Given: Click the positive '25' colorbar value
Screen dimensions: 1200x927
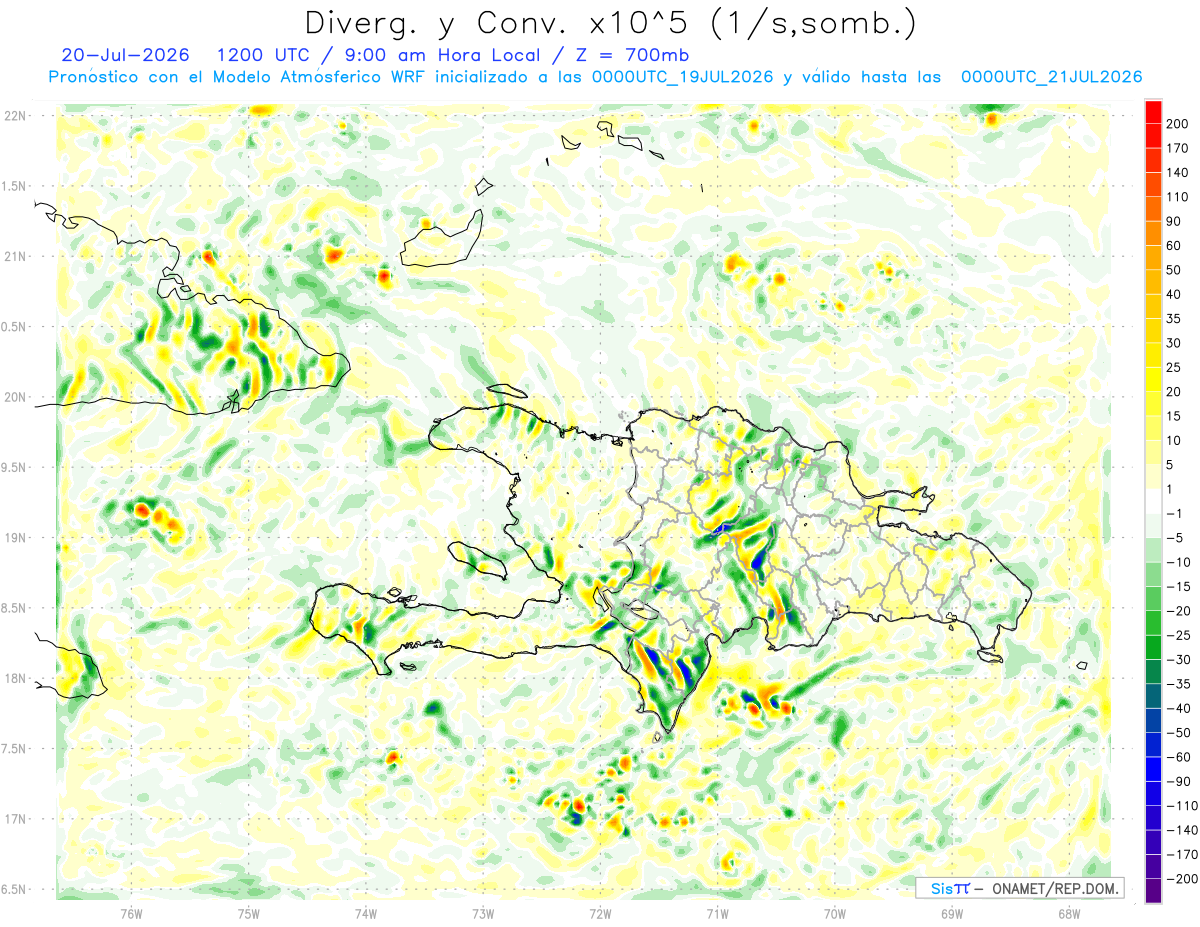Looking at the screenshot, I should coord(1174,368).
